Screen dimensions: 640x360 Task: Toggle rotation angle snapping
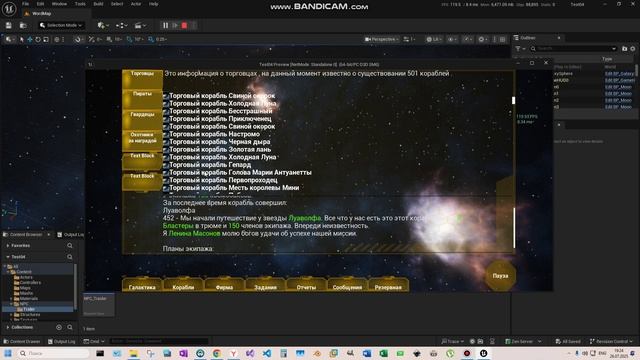pos(129,40)
